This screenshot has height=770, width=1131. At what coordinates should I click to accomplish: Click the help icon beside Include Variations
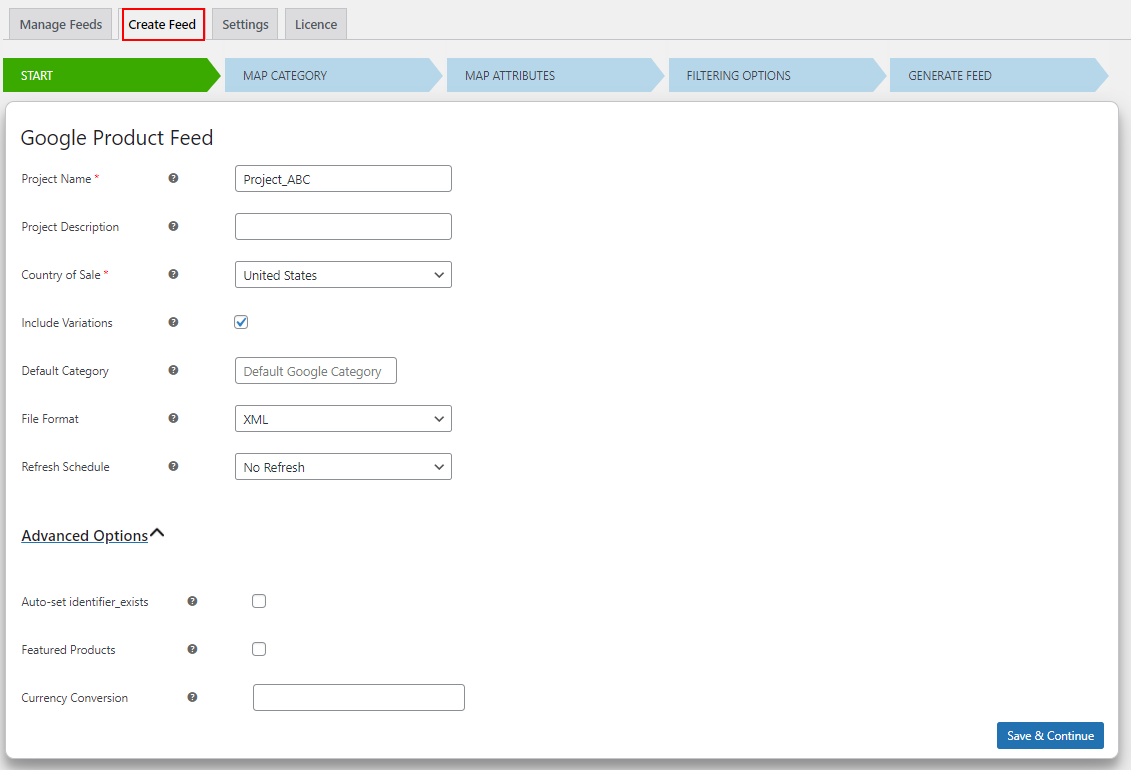pos(173,322)
